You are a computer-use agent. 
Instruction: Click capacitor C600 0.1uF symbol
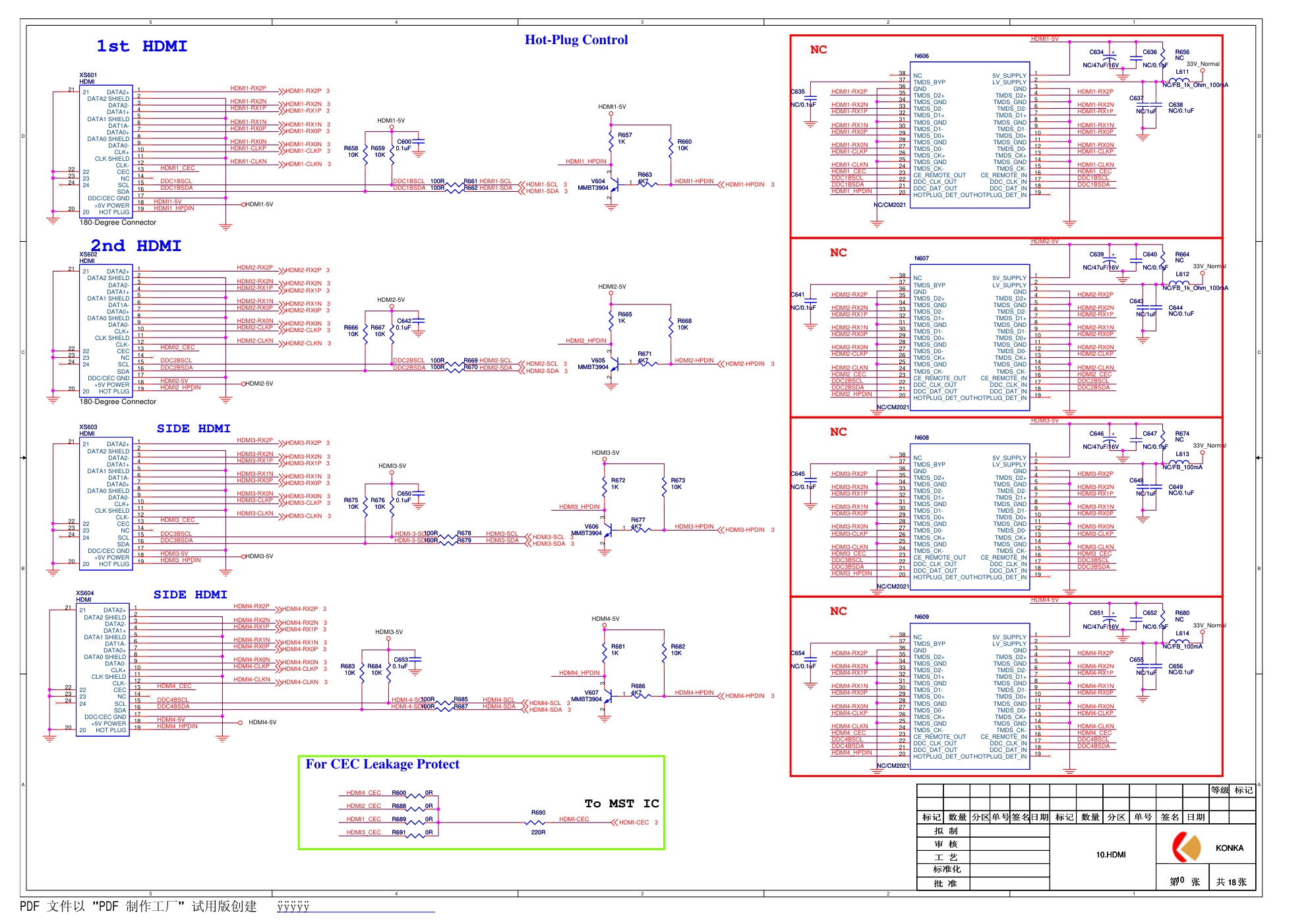tap(418, 141)
